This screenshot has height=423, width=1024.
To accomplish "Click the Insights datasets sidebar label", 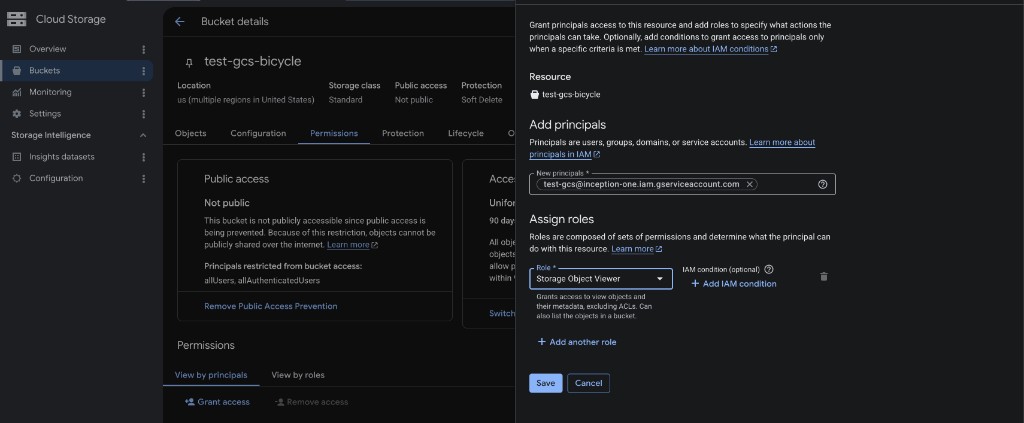I will (61, 157).
